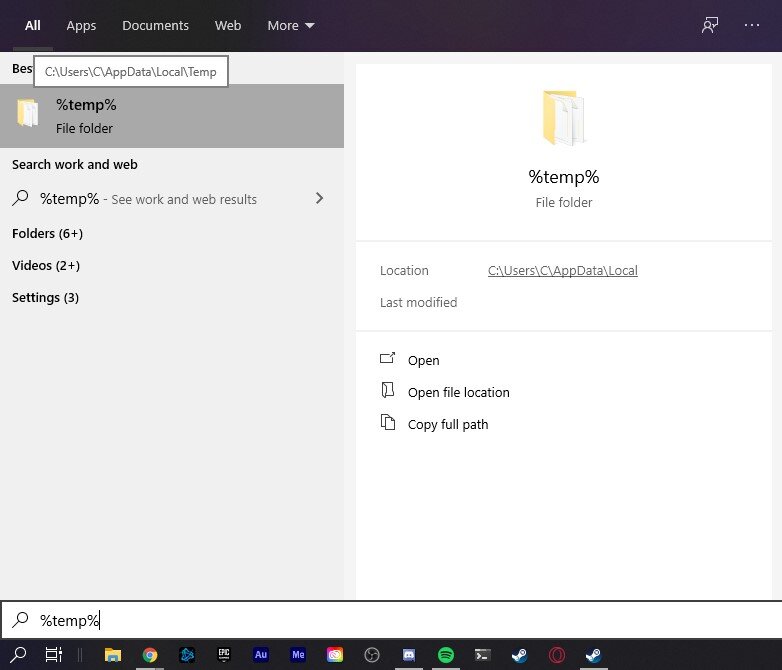The image size is (782, 670).
Task: Open Adobe Media Encoder in taskbar
Action: coord(298,655)
